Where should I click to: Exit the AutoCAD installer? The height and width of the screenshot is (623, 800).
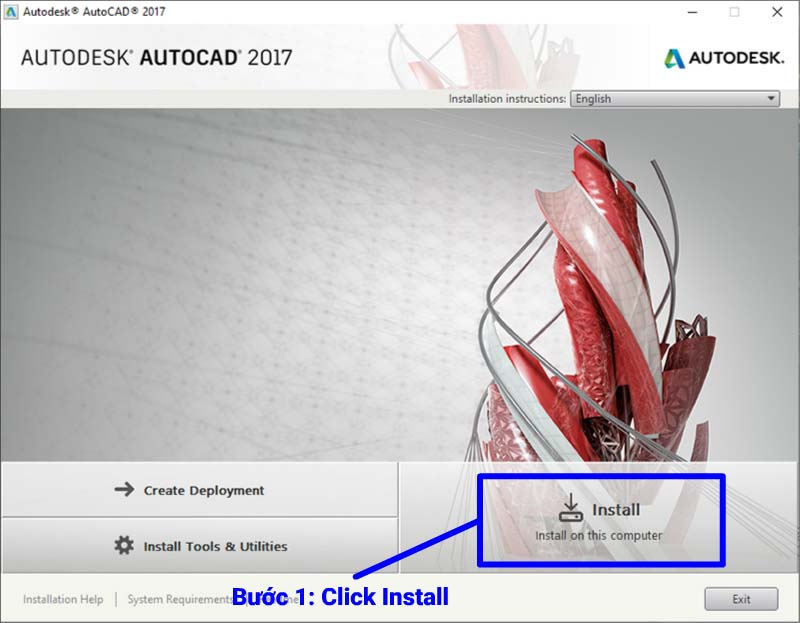pos(741,599)
